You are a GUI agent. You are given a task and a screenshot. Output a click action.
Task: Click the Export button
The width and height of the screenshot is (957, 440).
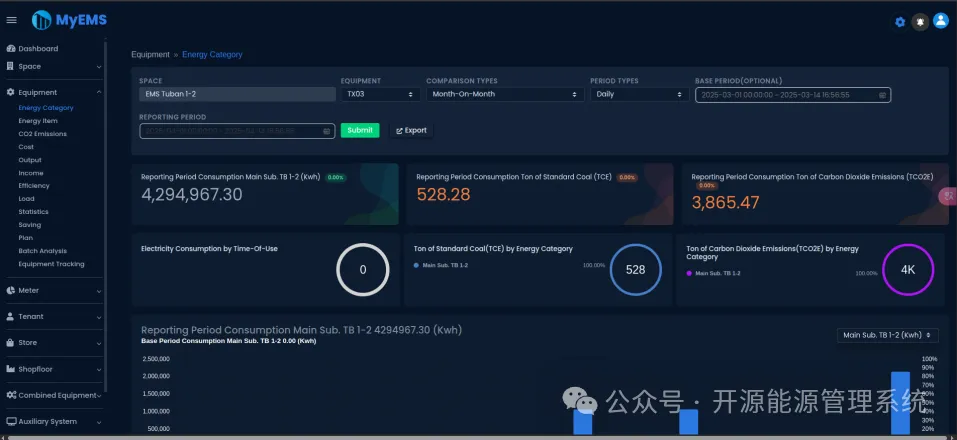click(x=411, y=131)
